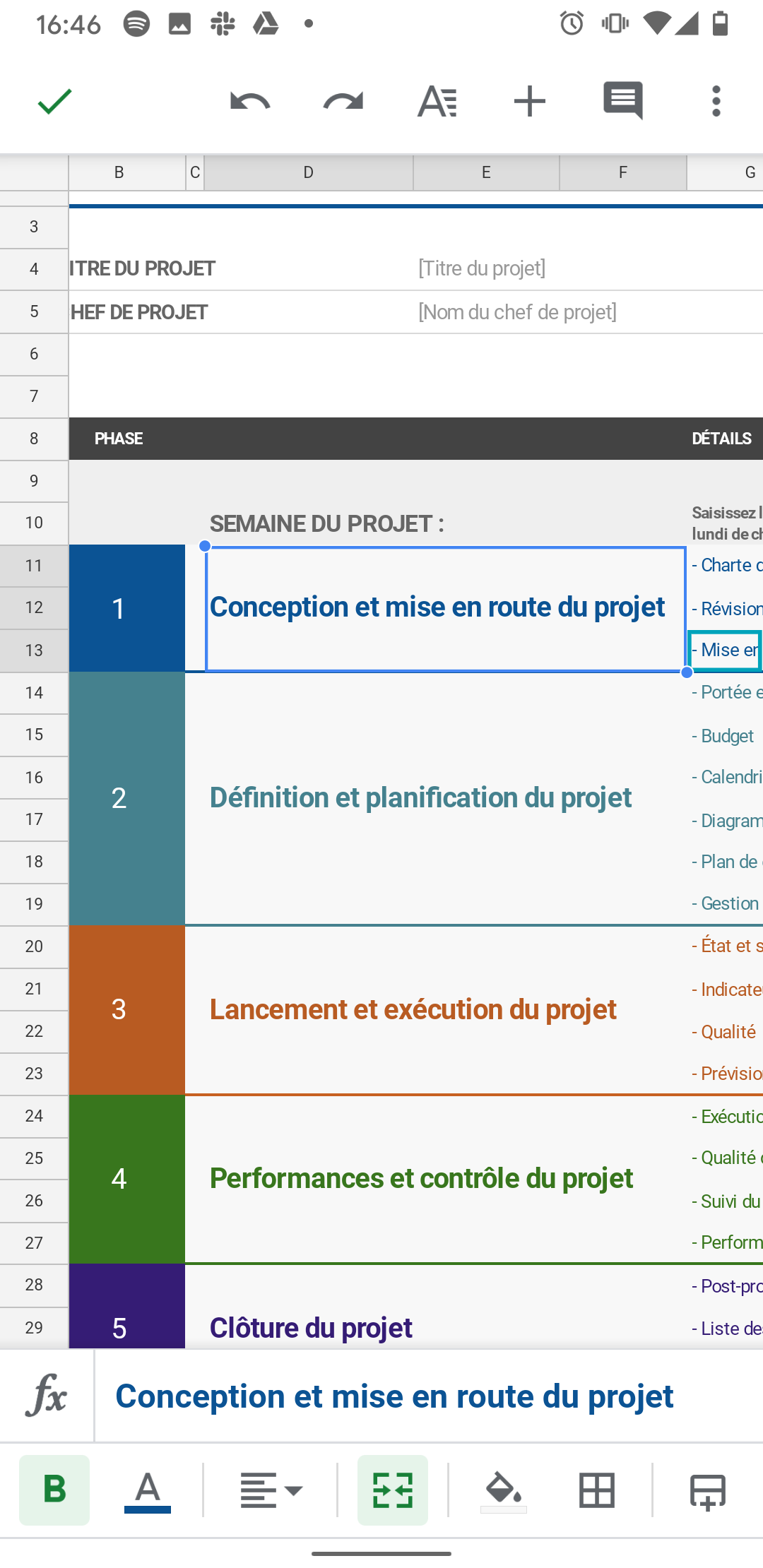Open the three-dot overflow menu
Screen dimensions: 763x1568
coord(716,101)
